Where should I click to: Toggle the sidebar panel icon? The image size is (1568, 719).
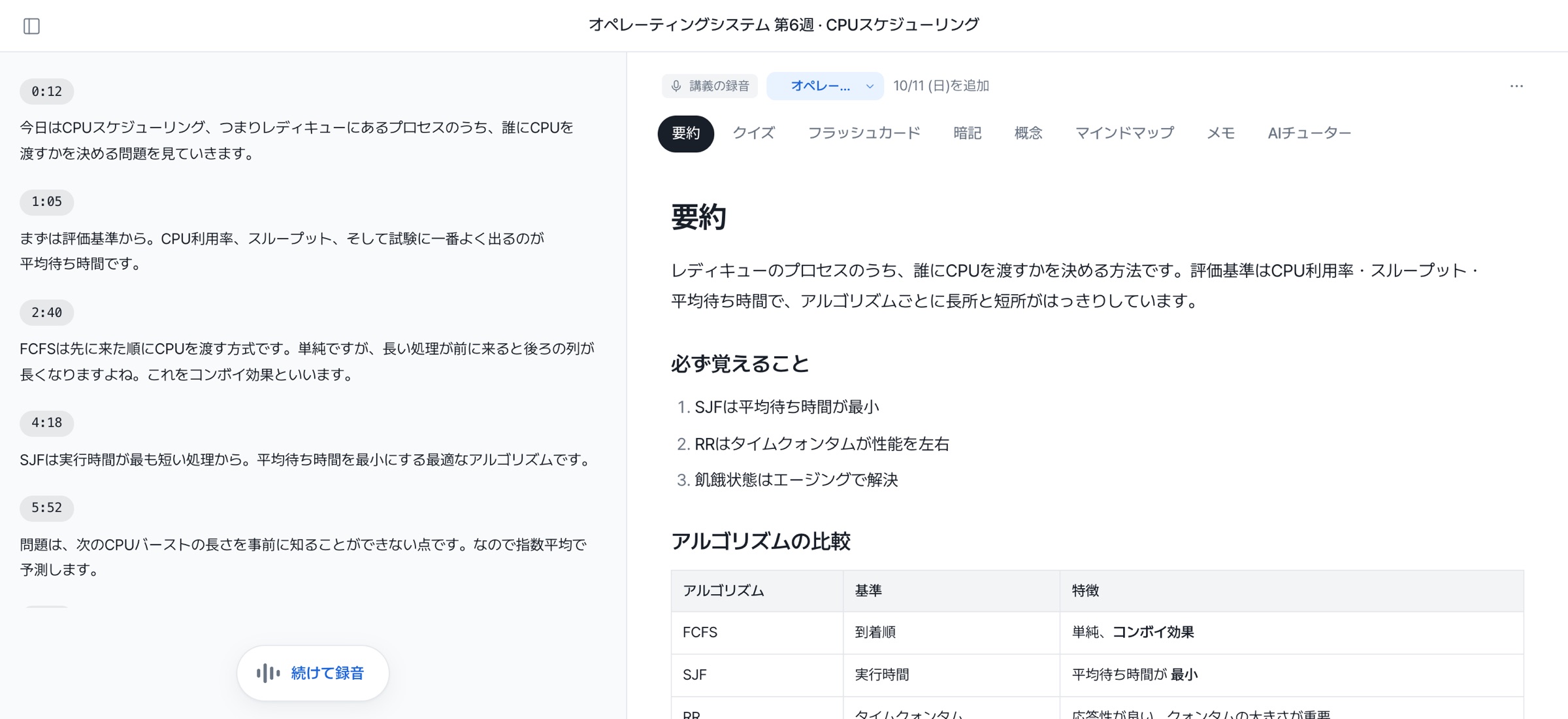coord(31,25)
